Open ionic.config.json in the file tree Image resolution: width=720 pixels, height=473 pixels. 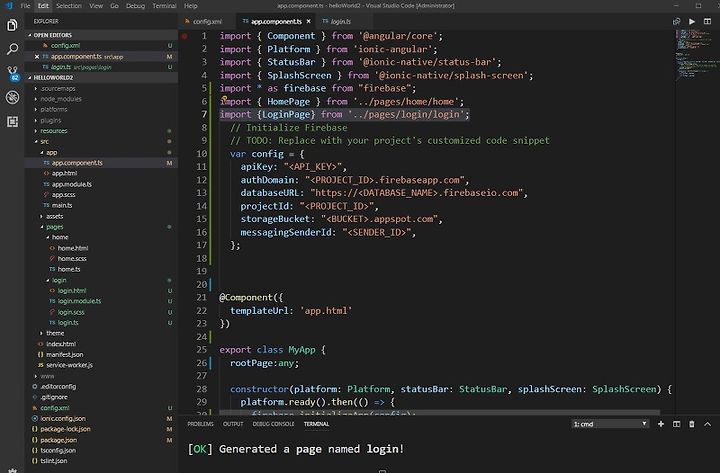pyautogui.click(x=63, y=418)
